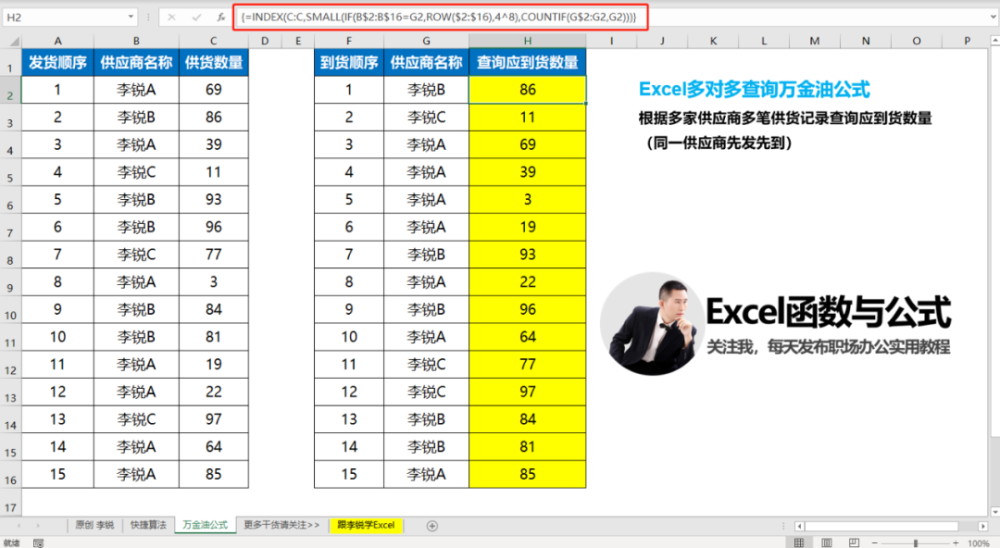
Task: Switch to Normal view icon in status bar
Action: tap(798, 542)
